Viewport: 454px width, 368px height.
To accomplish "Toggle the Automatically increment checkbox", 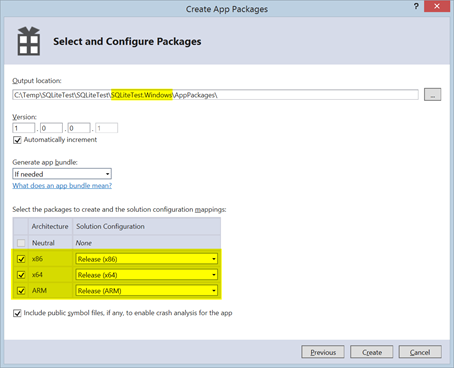I will tap(17, 140).
